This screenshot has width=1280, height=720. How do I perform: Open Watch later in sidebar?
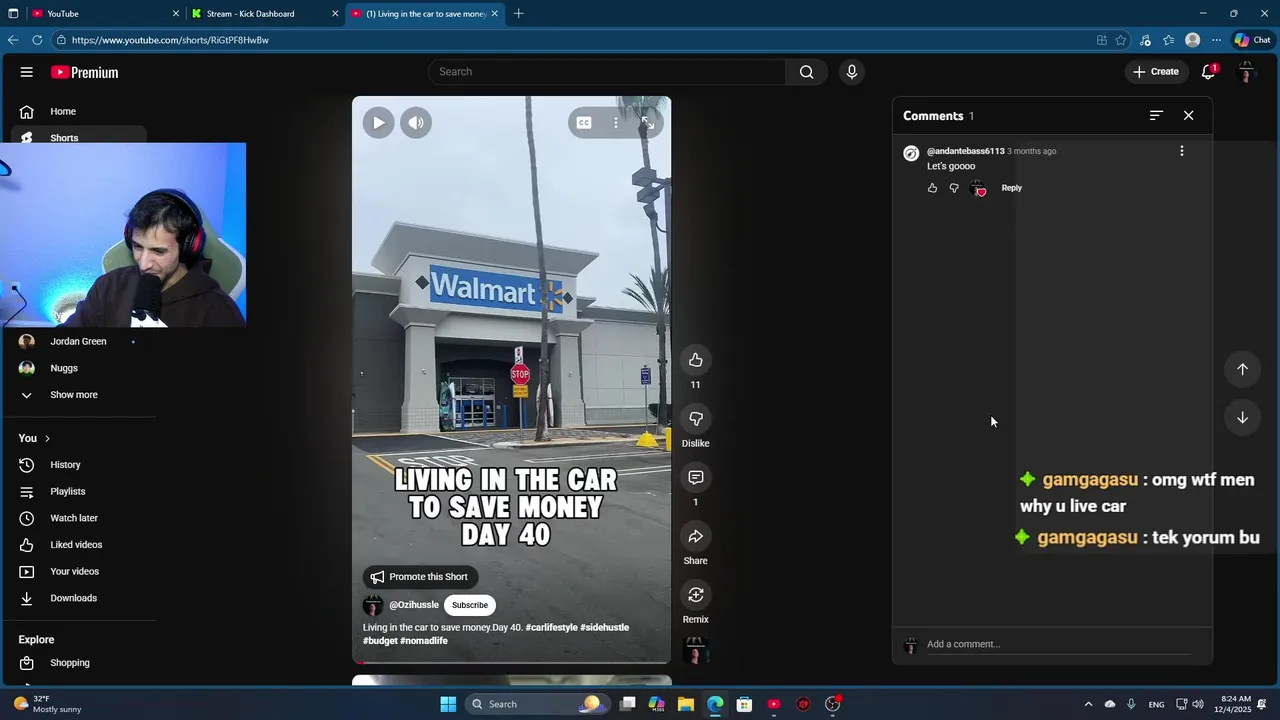[80, 518]
